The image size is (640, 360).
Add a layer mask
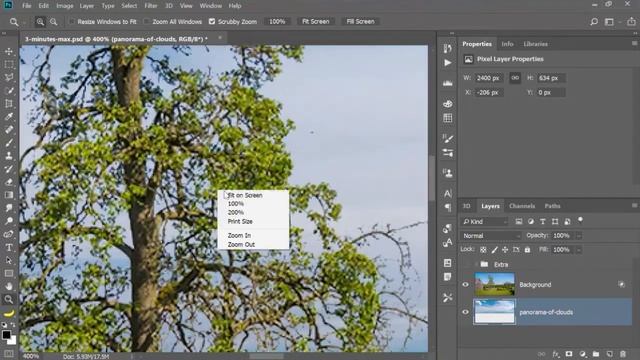tap(569, 354)
